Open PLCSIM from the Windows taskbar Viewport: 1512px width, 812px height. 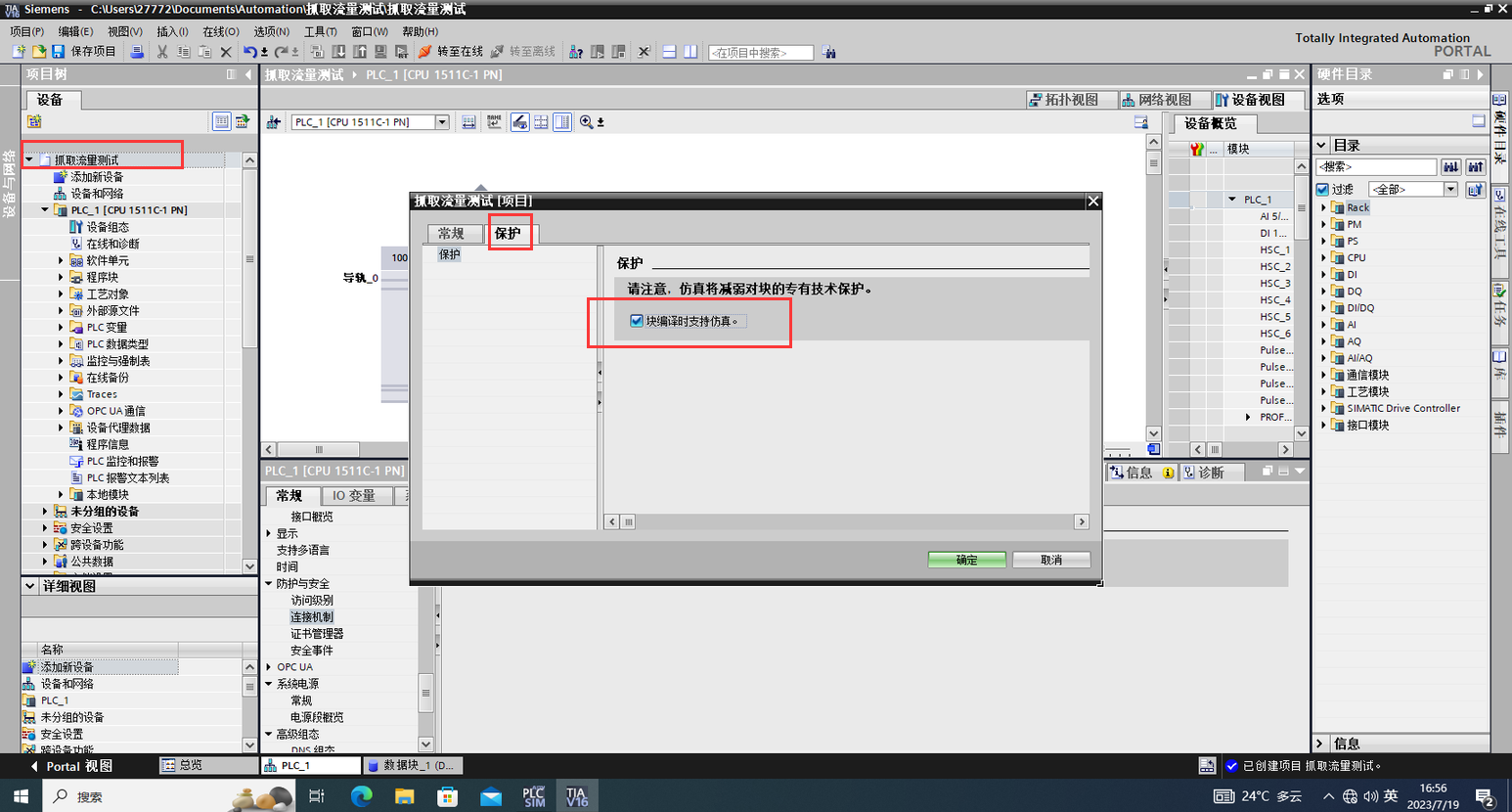[x=534, y=795]
